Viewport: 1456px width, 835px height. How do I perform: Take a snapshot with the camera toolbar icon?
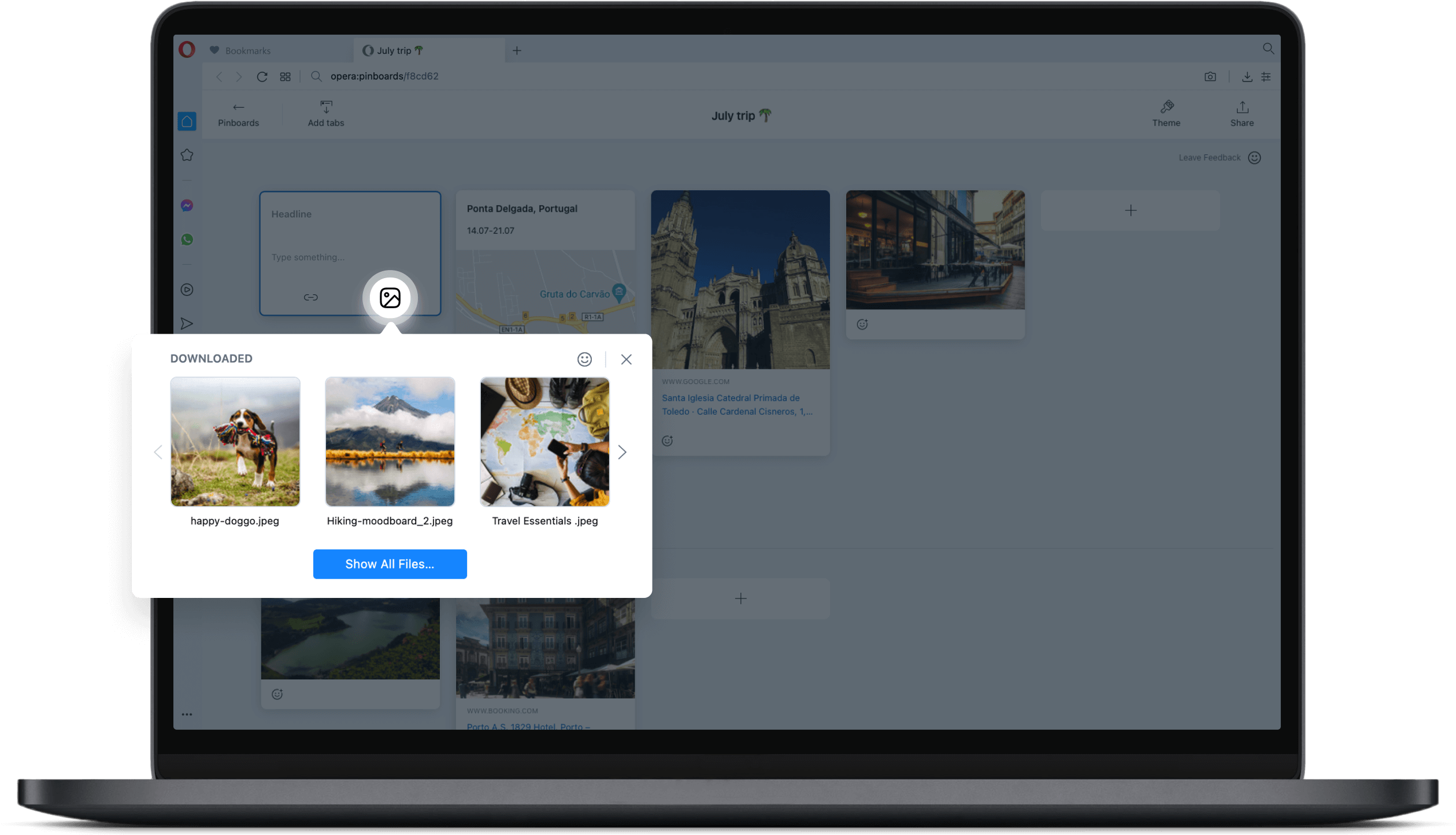coord(1210,76)
